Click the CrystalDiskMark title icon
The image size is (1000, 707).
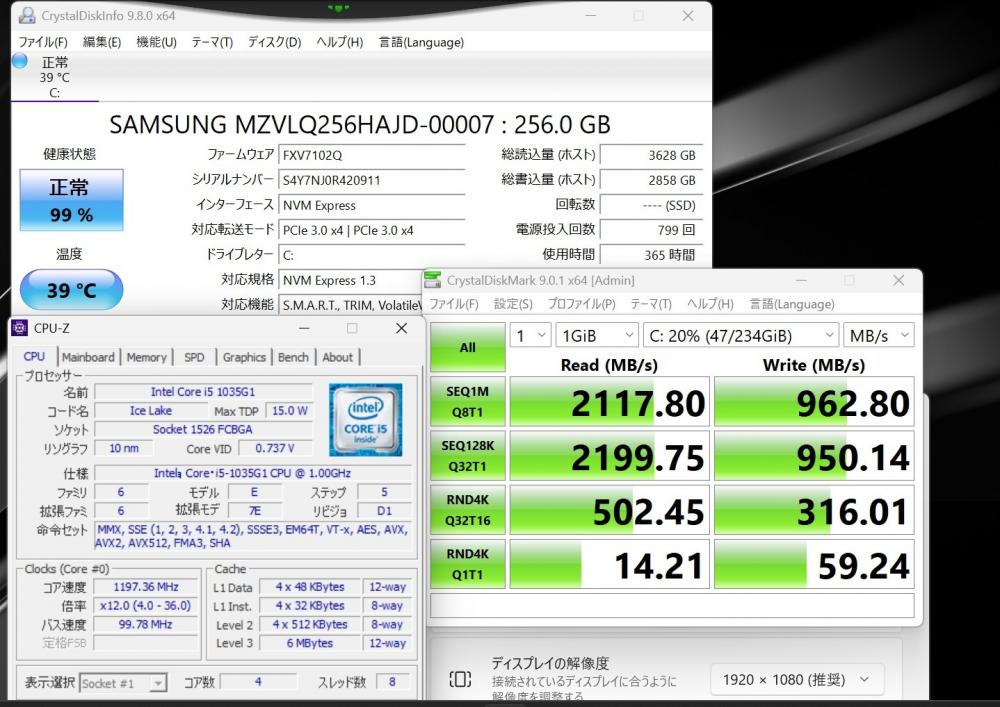click(432, 280)
